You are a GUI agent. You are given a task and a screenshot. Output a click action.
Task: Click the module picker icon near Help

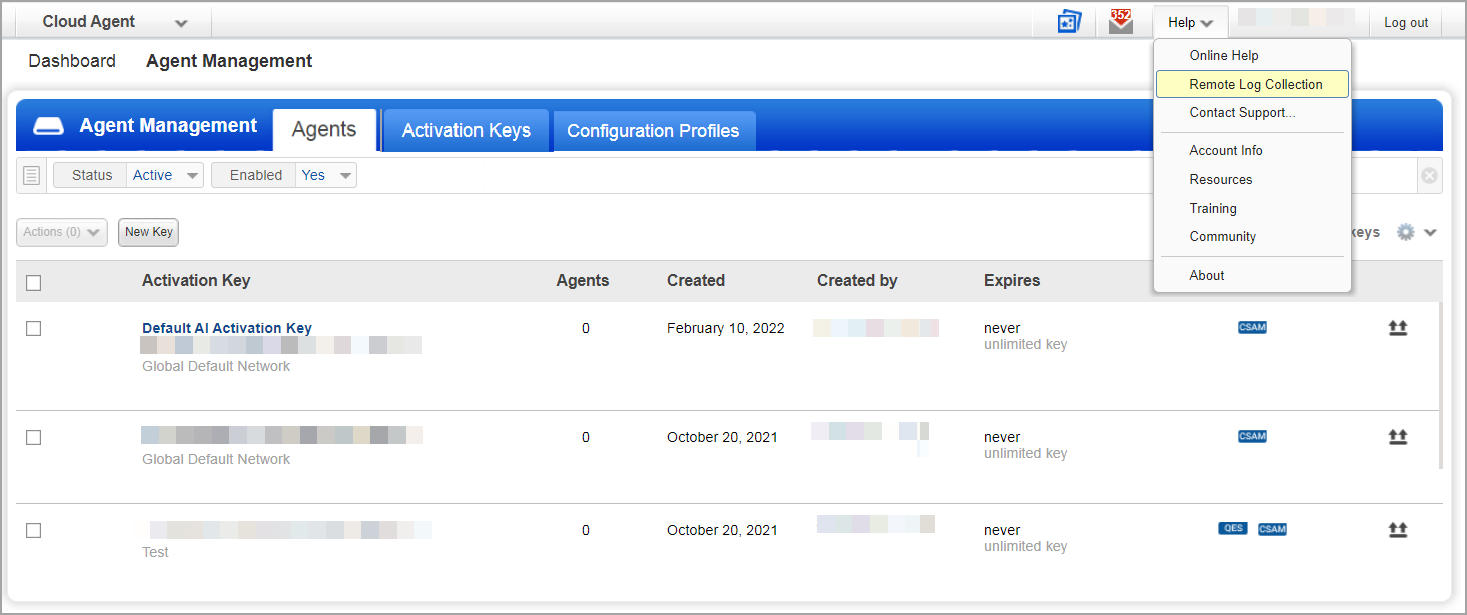tap(1068, 21)
